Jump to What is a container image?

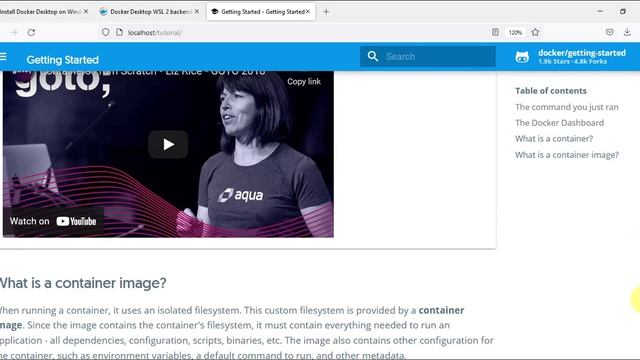(x=567, y=155)
